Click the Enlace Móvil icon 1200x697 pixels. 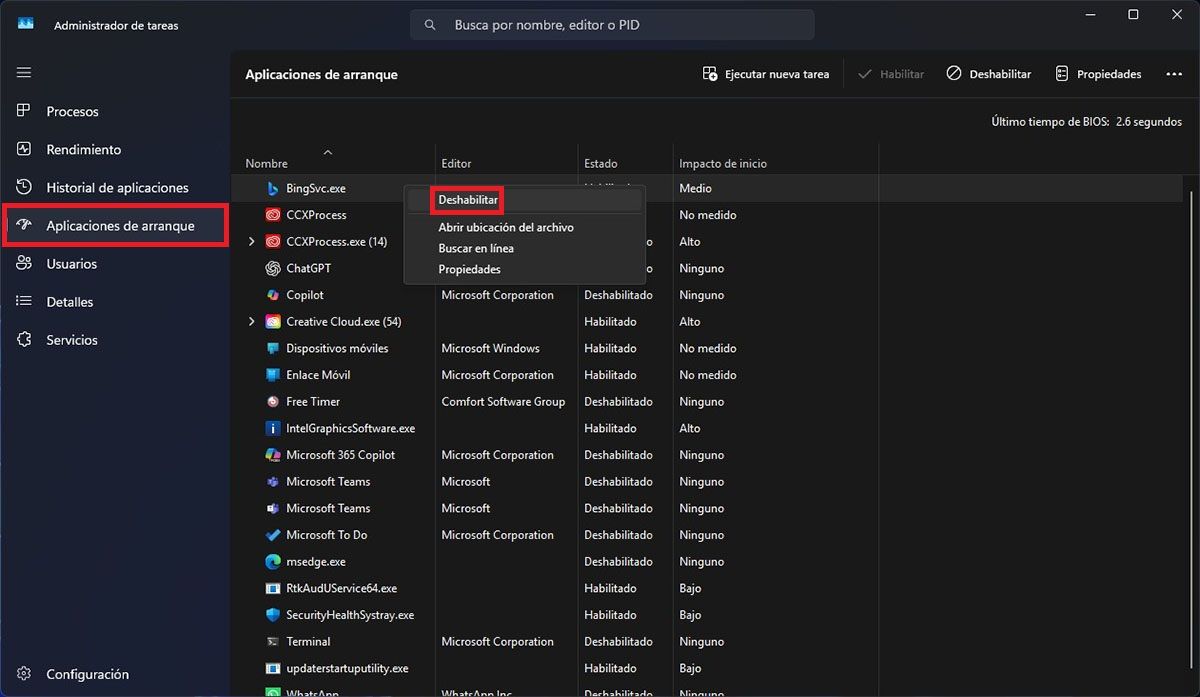point(273,375)
